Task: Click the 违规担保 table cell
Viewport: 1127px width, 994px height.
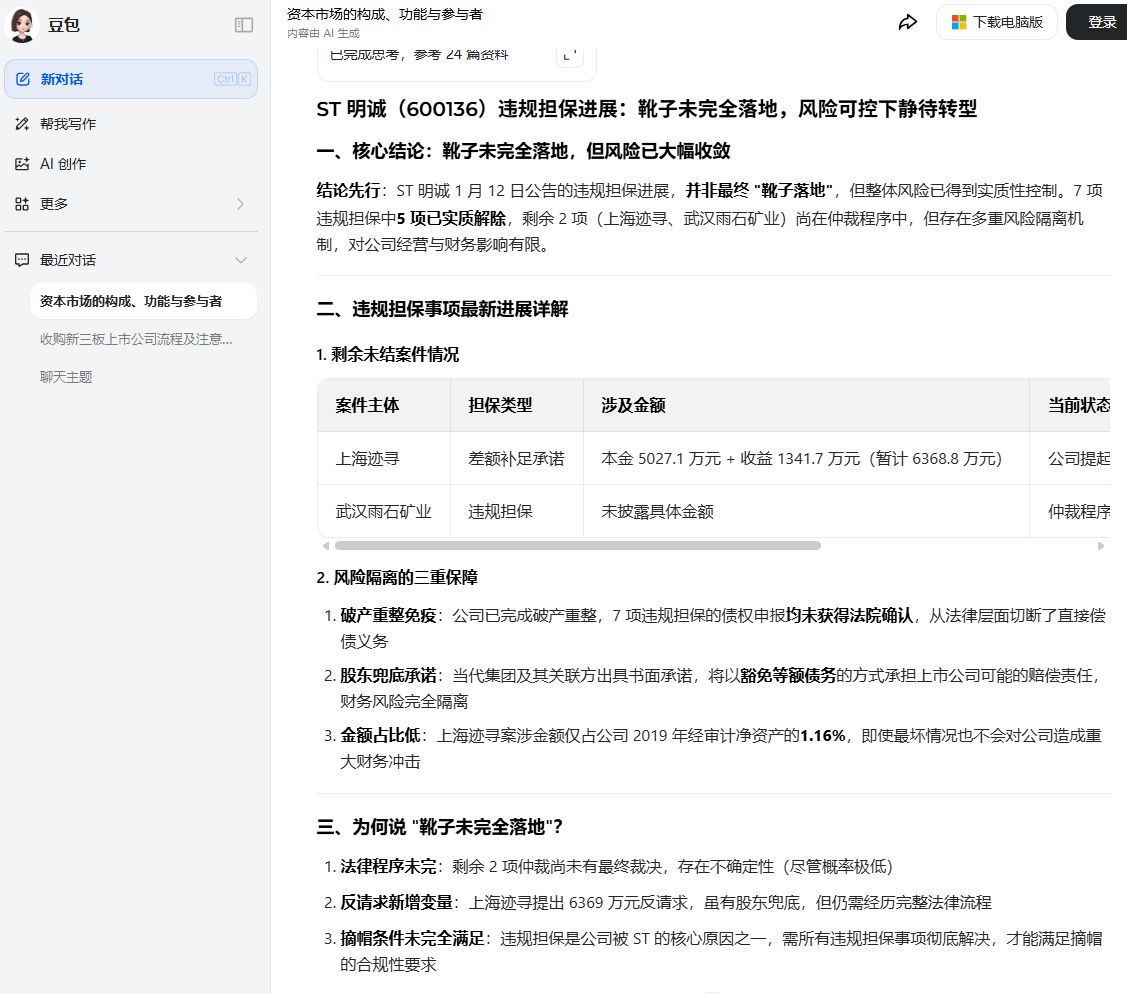Action: pyautogui.click(x=517, y=511)
